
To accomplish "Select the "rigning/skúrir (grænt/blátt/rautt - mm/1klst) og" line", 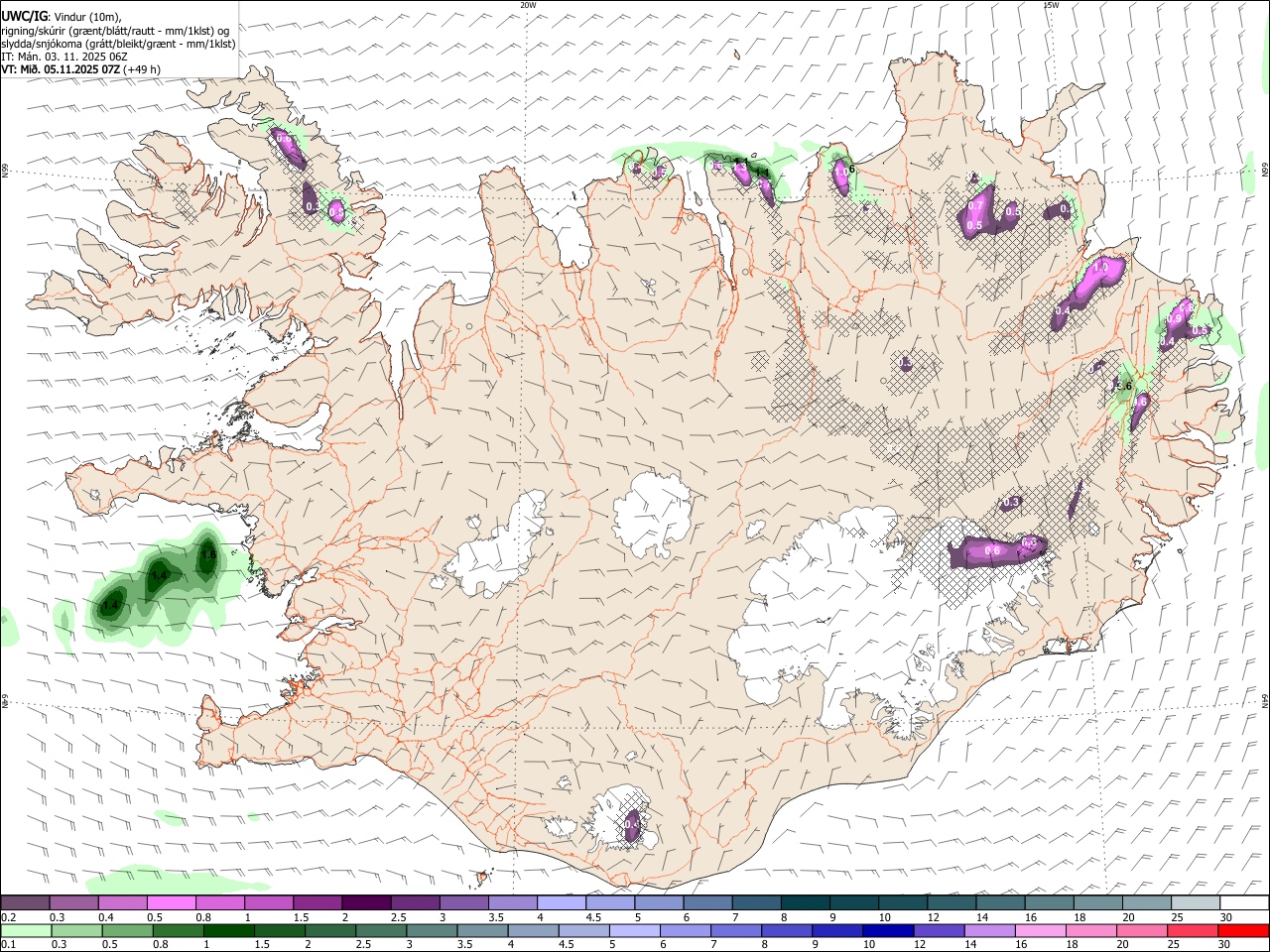I will (x=115, y=31).
